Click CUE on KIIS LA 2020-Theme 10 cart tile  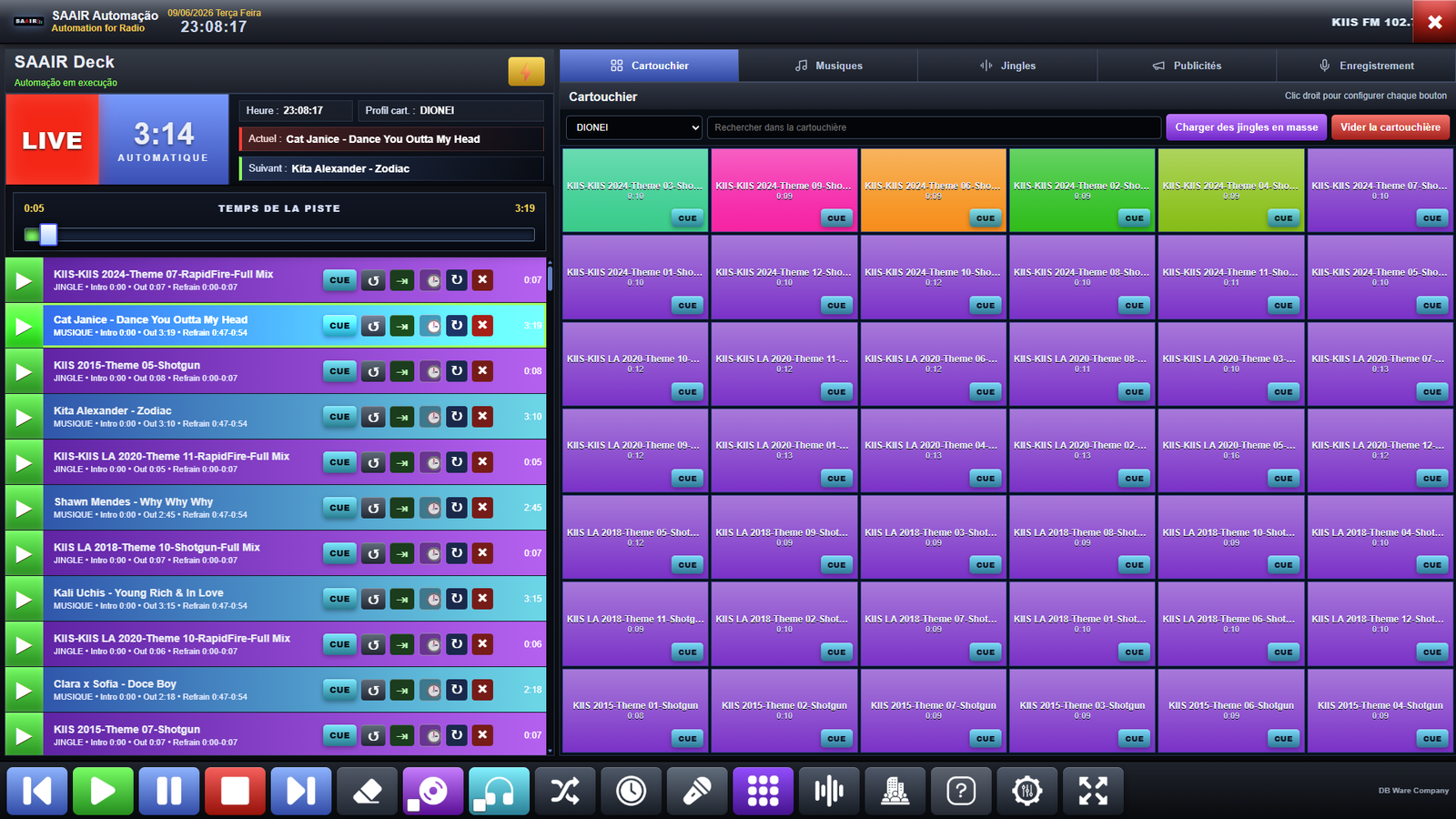point(687,392)
